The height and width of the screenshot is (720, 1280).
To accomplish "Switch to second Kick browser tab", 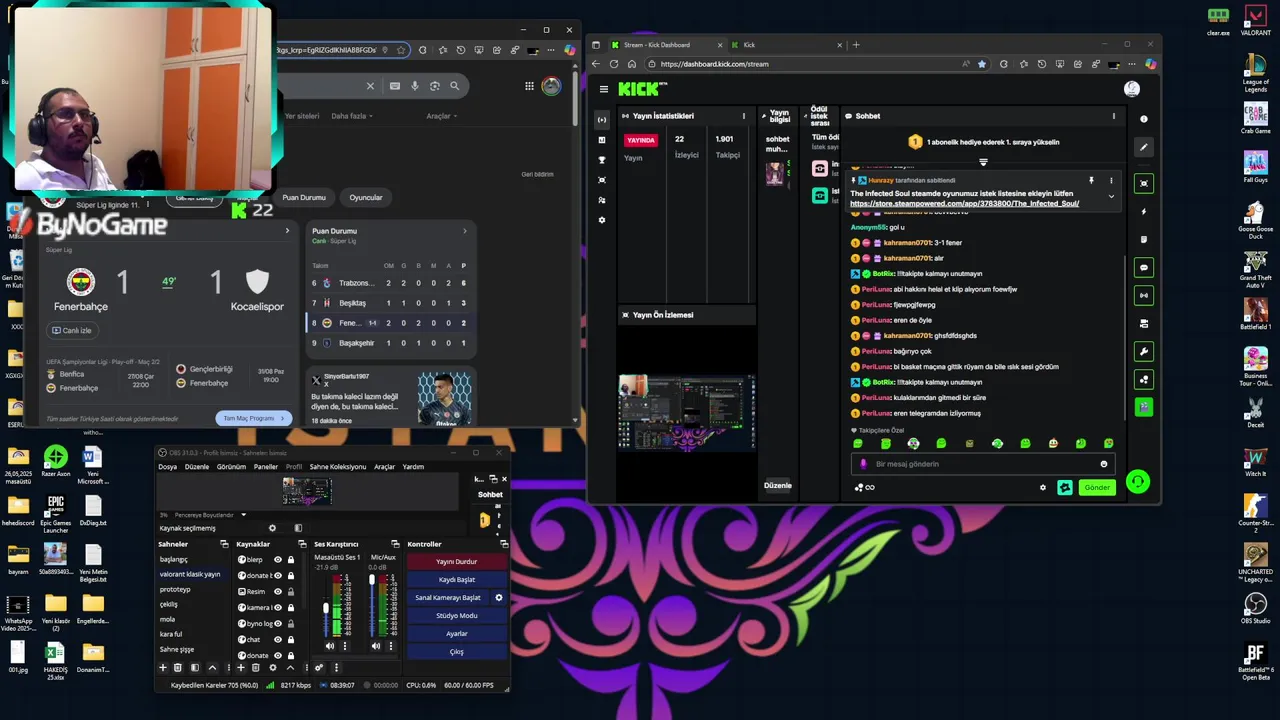I will 788,45.
